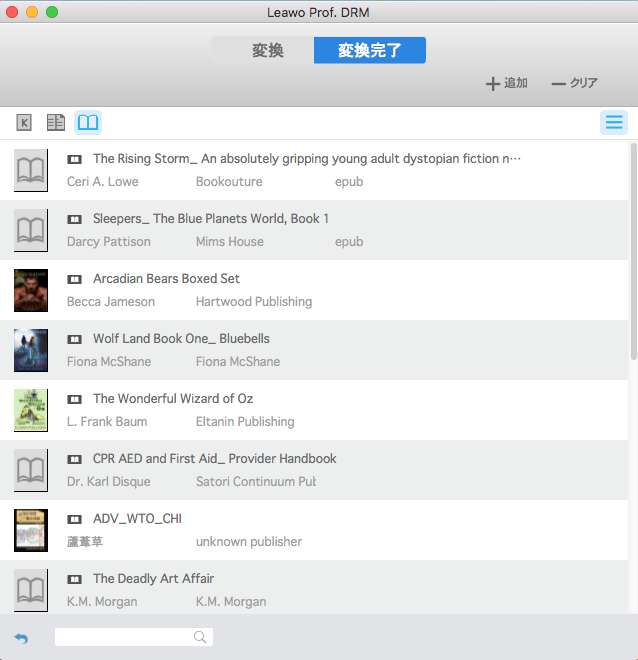Click 'unknown publisher' text
Screen dimensions: 638x660
[x=249, y=542]
